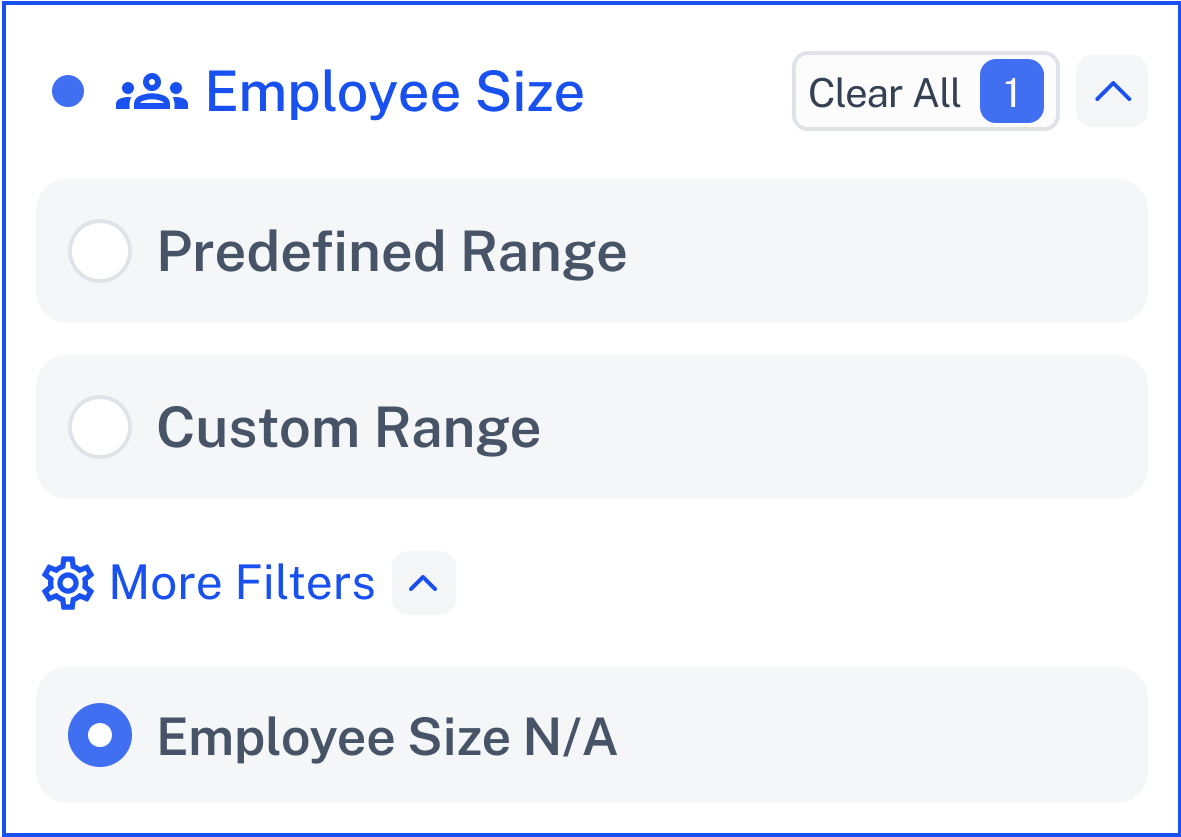Click empty area of Employee Size N/A row
Screen dimensions: 1181x837
point(881,735)
